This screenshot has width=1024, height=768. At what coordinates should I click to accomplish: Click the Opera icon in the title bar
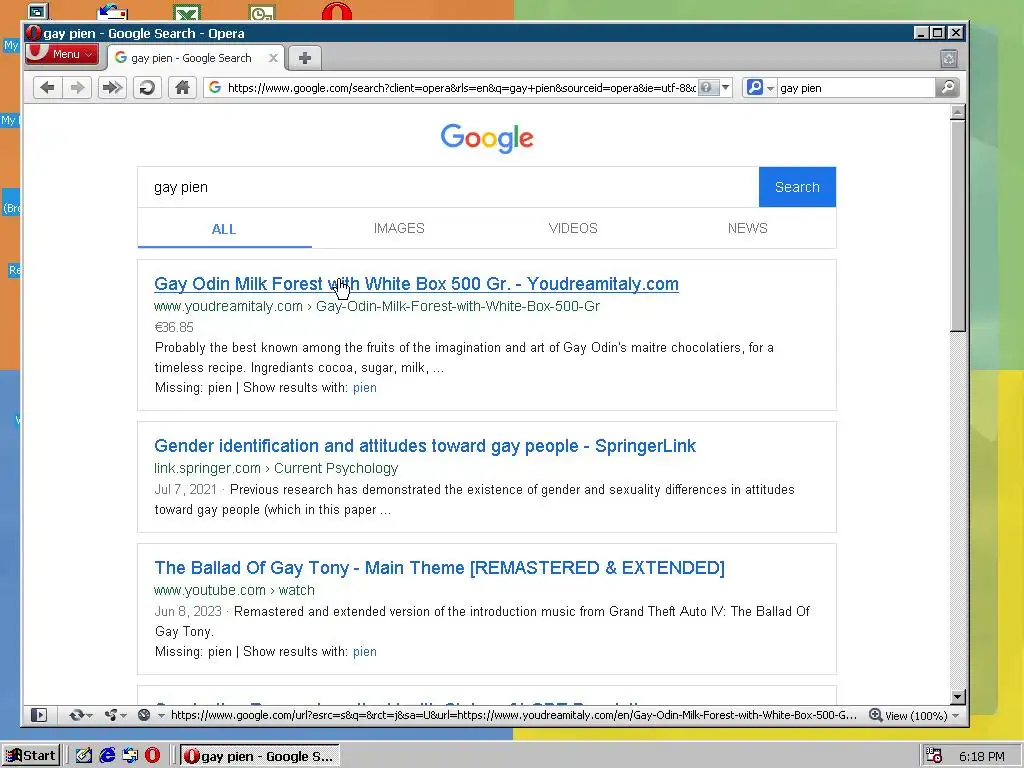click(33, 33)
